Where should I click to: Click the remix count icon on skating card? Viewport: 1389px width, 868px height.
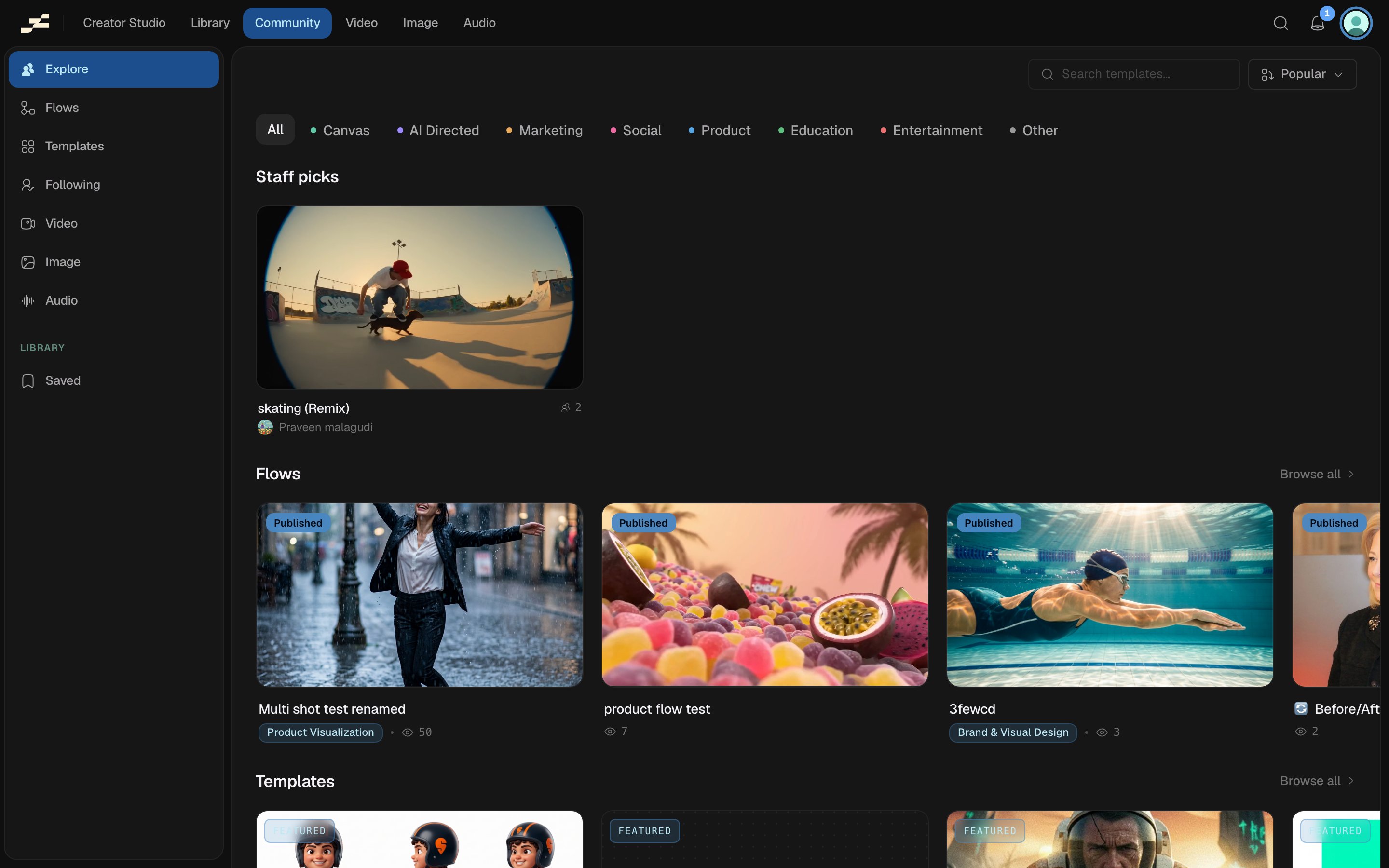[x=565, y=407]
